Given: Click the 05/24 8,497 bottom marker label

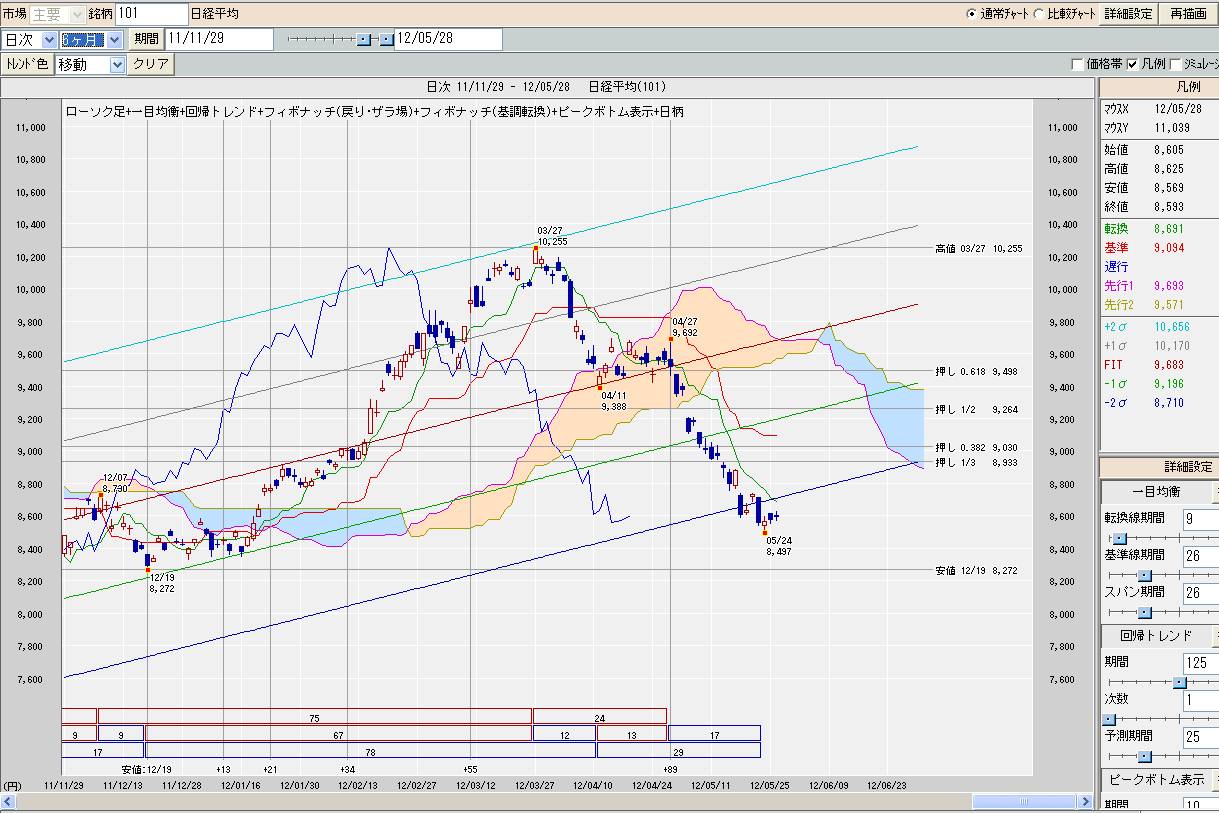Looking at the screenshot, I should coord(779,546).
